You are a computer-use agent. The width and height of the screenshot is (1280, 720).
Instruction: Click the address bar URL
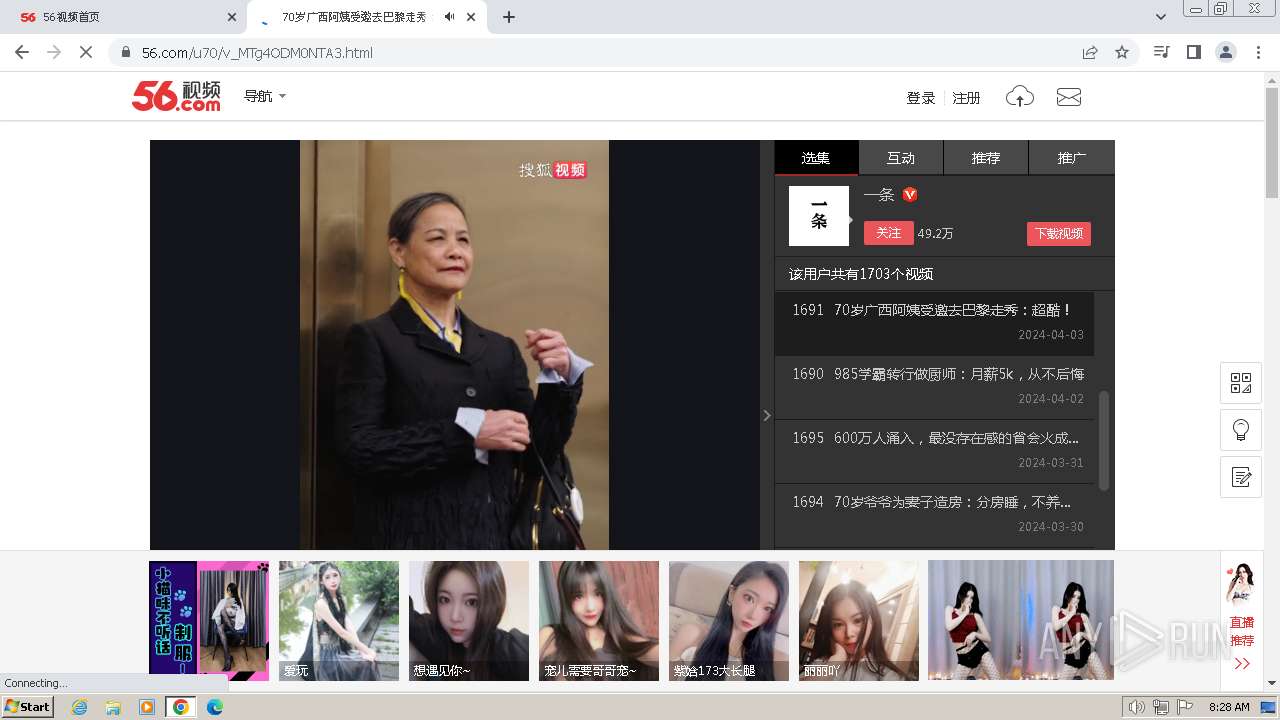[257, 53]
